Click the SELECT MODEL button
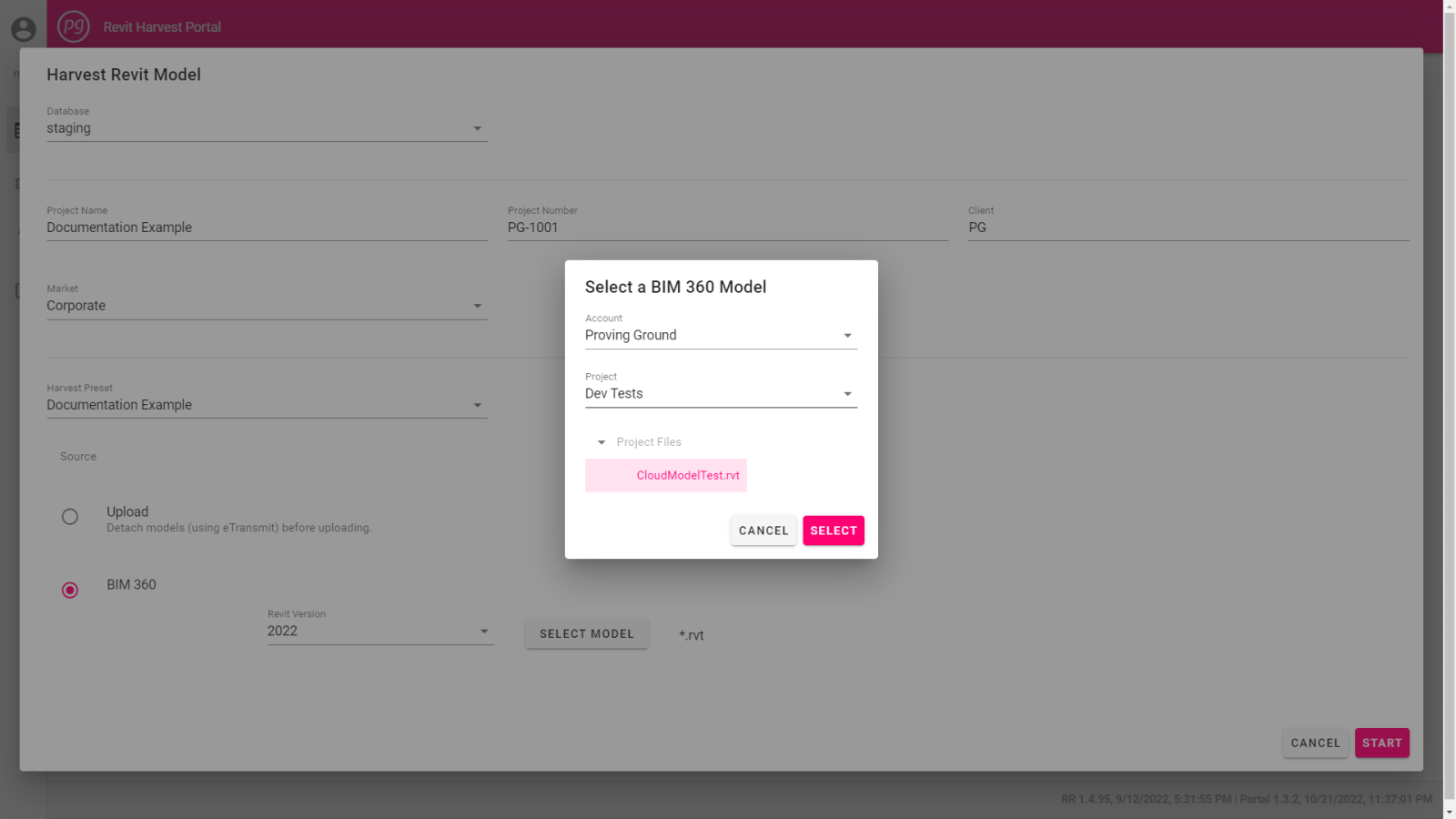 click(x=586, y=633)
